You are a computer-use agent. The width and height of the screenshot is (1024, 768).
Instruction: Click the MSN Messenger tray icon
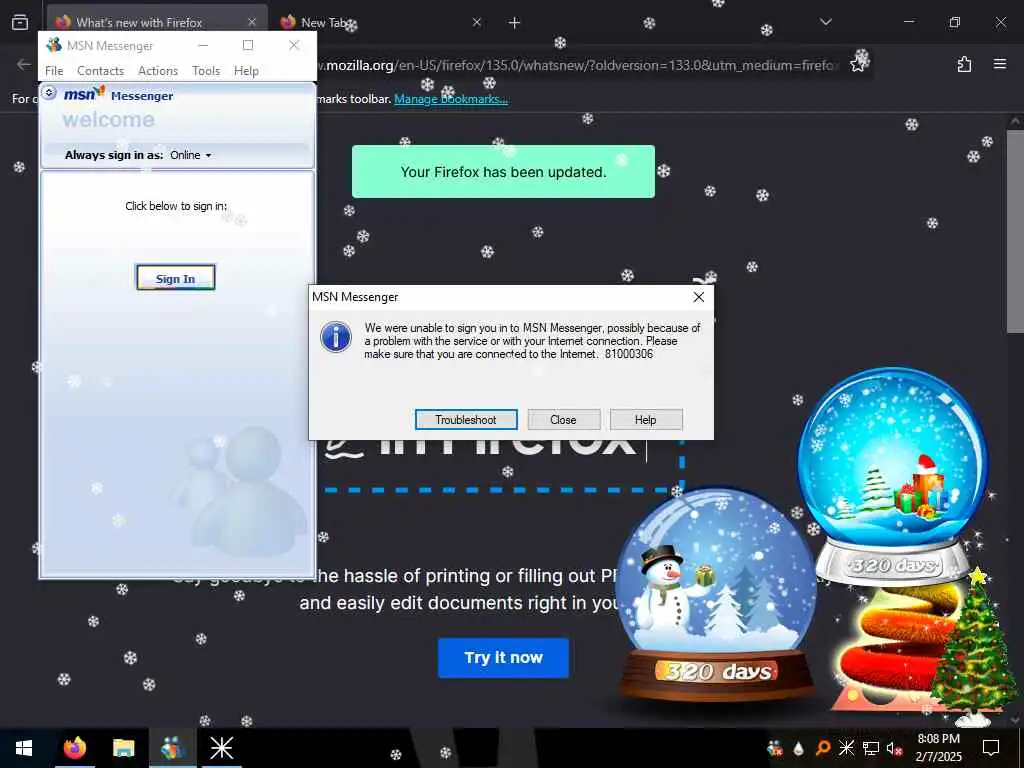775,748
